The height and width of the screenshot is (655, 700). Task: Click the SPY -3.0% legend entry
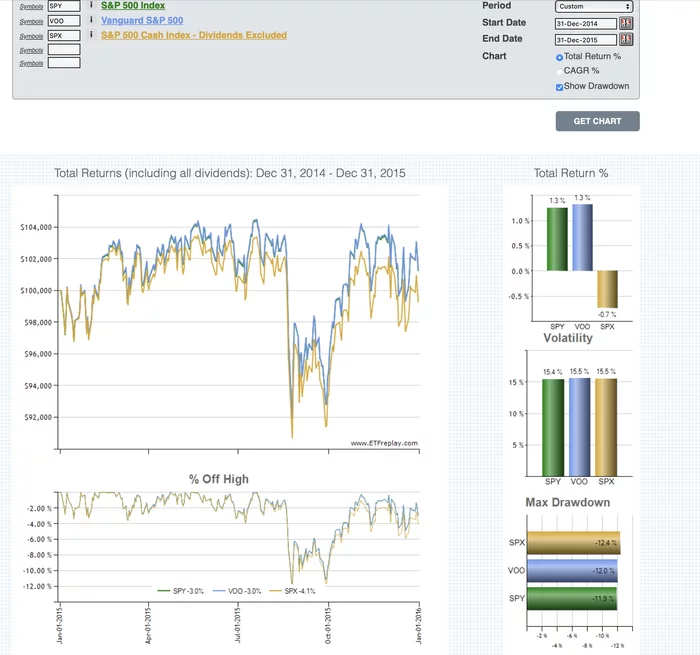pos(181,591)
